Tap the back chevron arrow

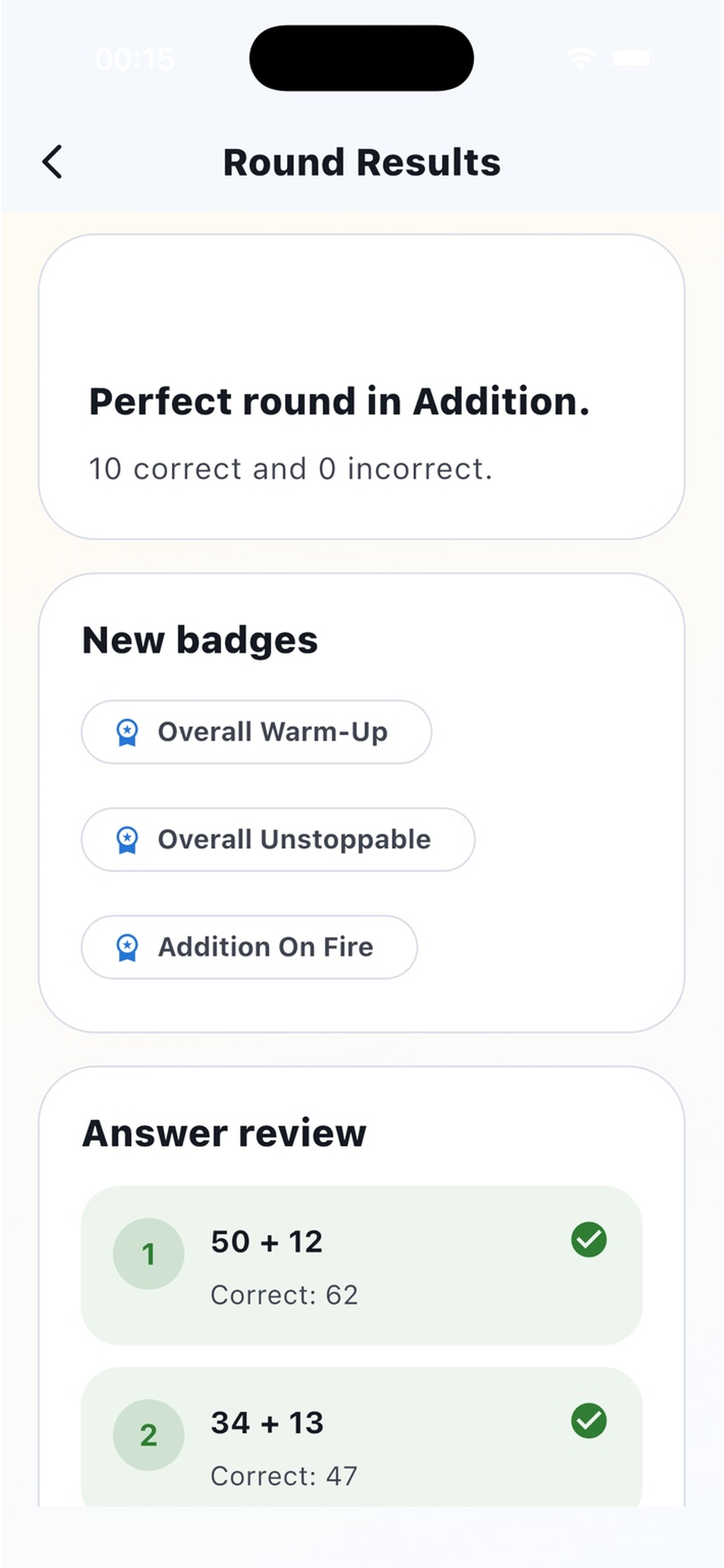[x=52, y=162]
